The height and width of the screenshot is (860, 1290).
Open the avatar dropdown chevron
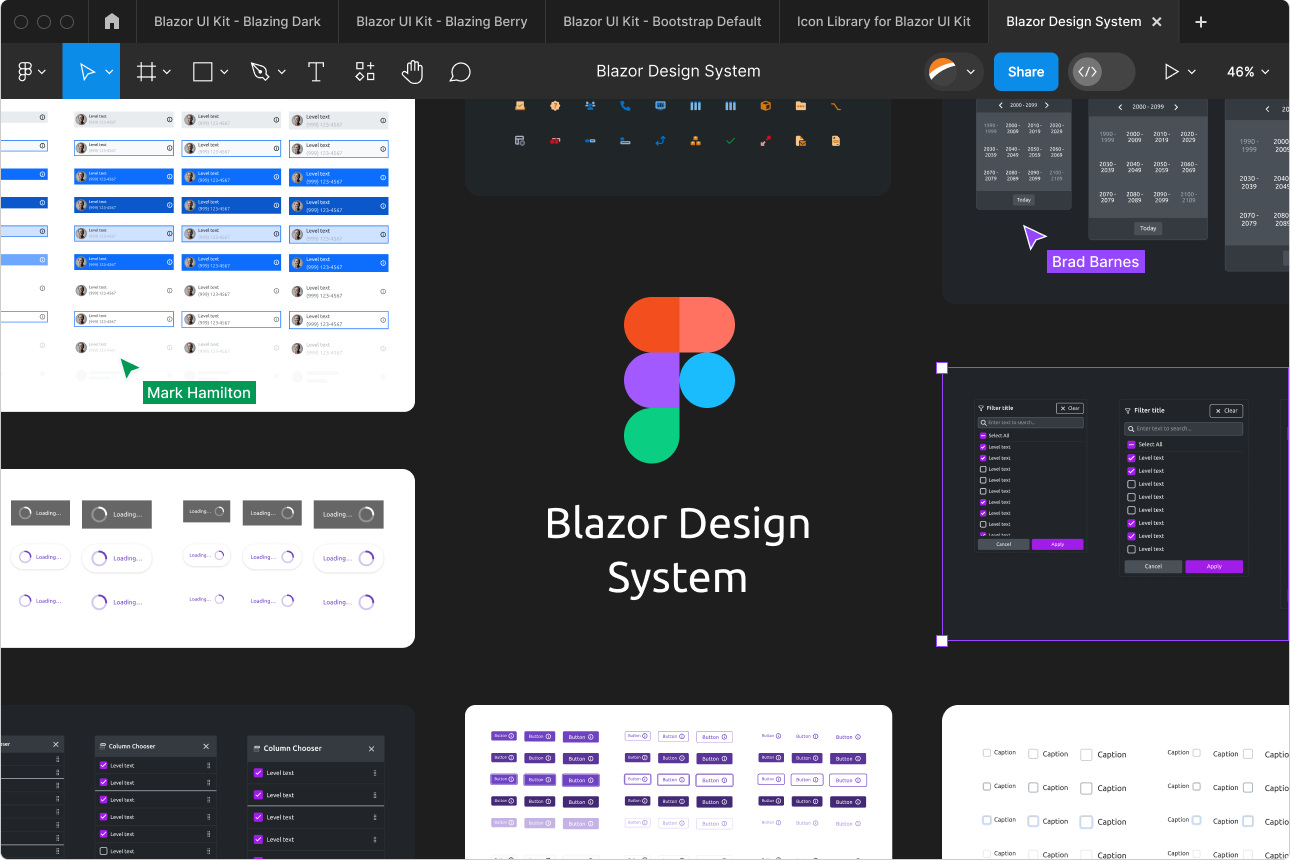970,72
